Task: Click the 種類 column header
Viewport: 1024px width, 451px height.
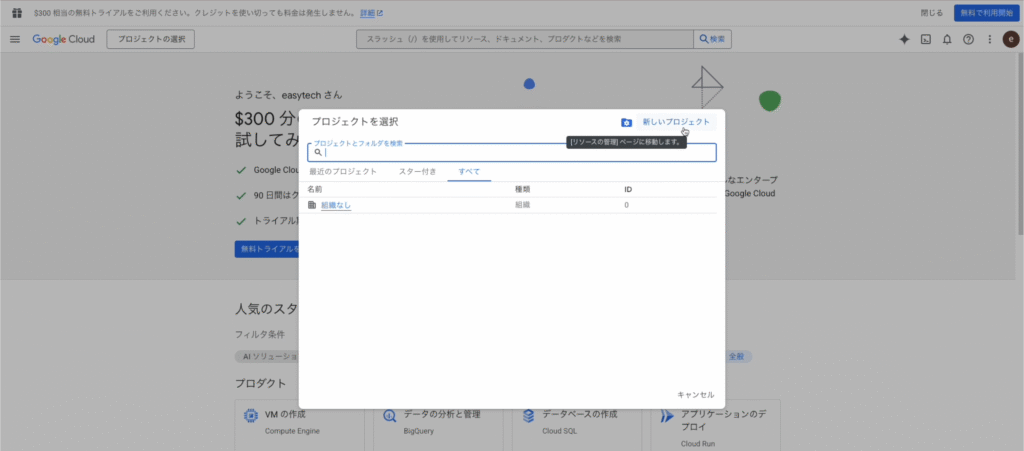Action: (x=522, y=189)
